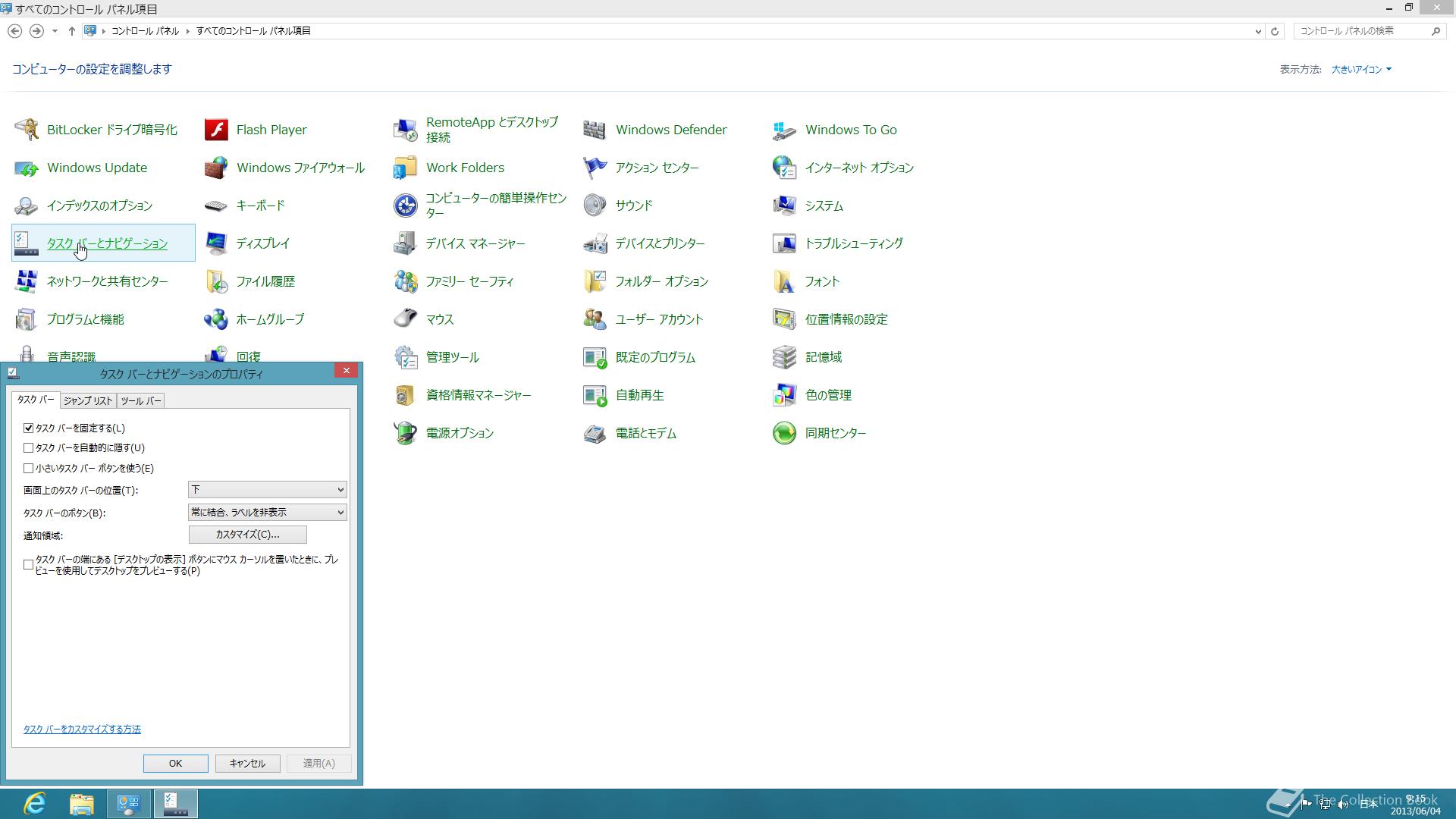Click キャンセル in taskbar properties dialog
The width and height of the screenshot is (1456, 819).
[x=248, y=764]
